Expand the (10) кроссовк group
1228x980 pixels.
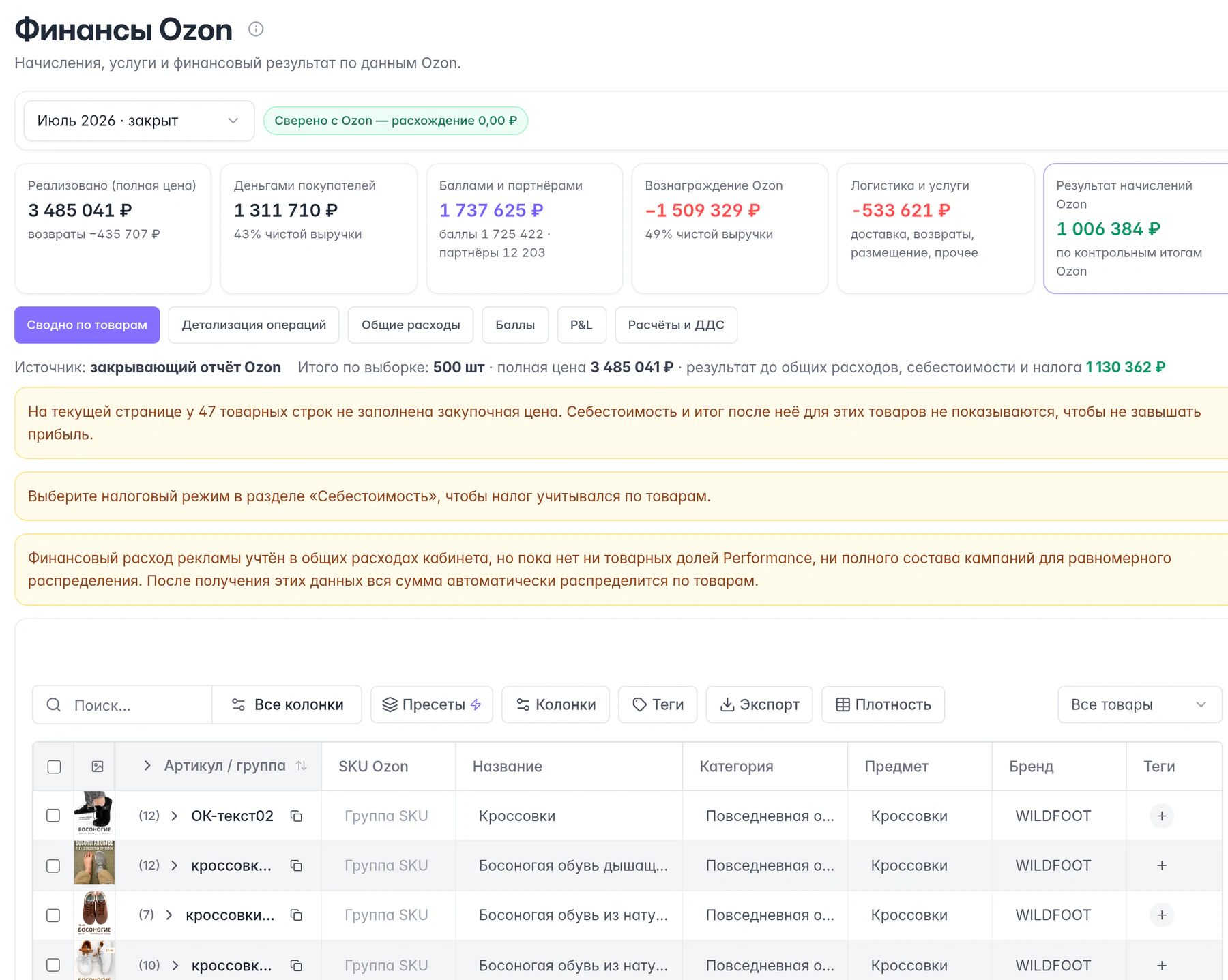(175, 965)
